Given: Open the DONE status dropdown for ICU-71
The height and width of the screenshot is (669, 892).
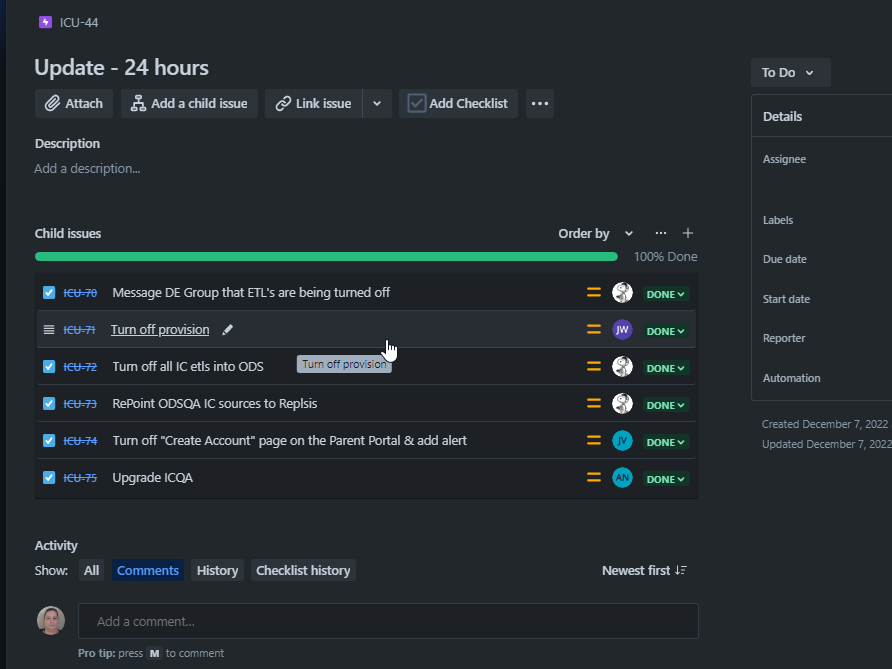Looking at the screenshot, I should [x=666, y=331].
